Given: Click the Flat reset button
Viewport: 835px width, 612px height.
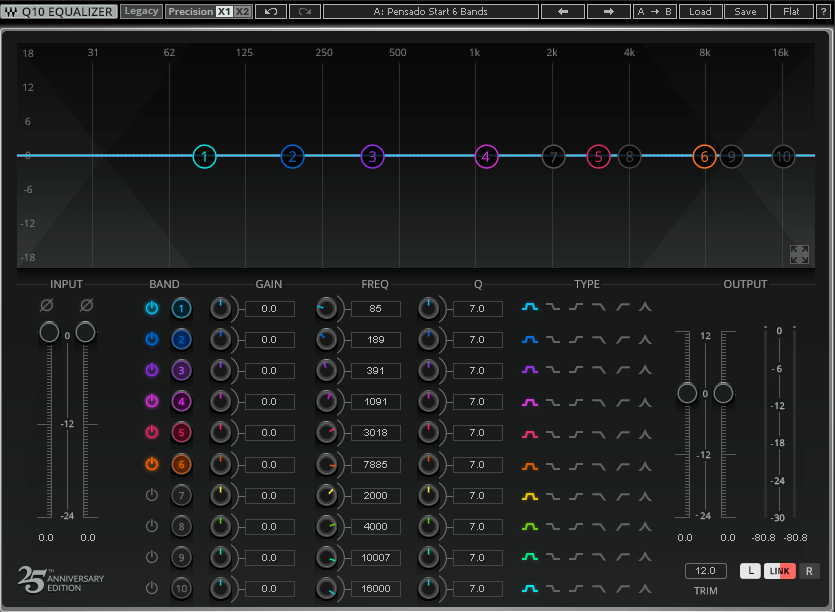Looking at the screenshot, I should point(791,11).
